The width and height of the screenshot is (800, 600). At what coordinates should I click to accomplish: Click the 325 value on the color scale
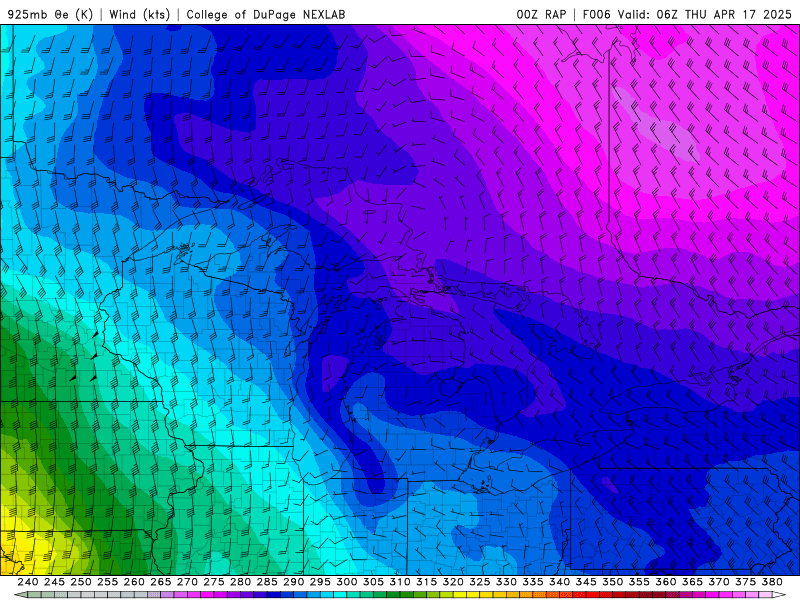click(x=480, y=582)
